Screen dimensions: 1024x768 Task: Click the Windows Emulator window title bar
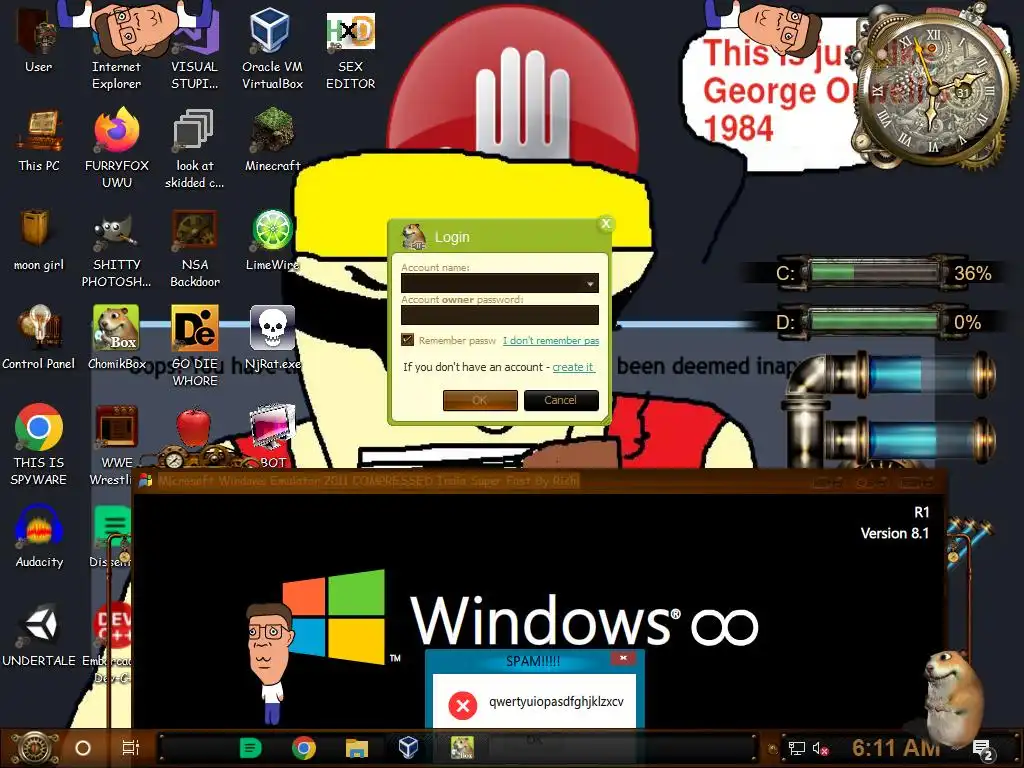click(x=539, y=481)
